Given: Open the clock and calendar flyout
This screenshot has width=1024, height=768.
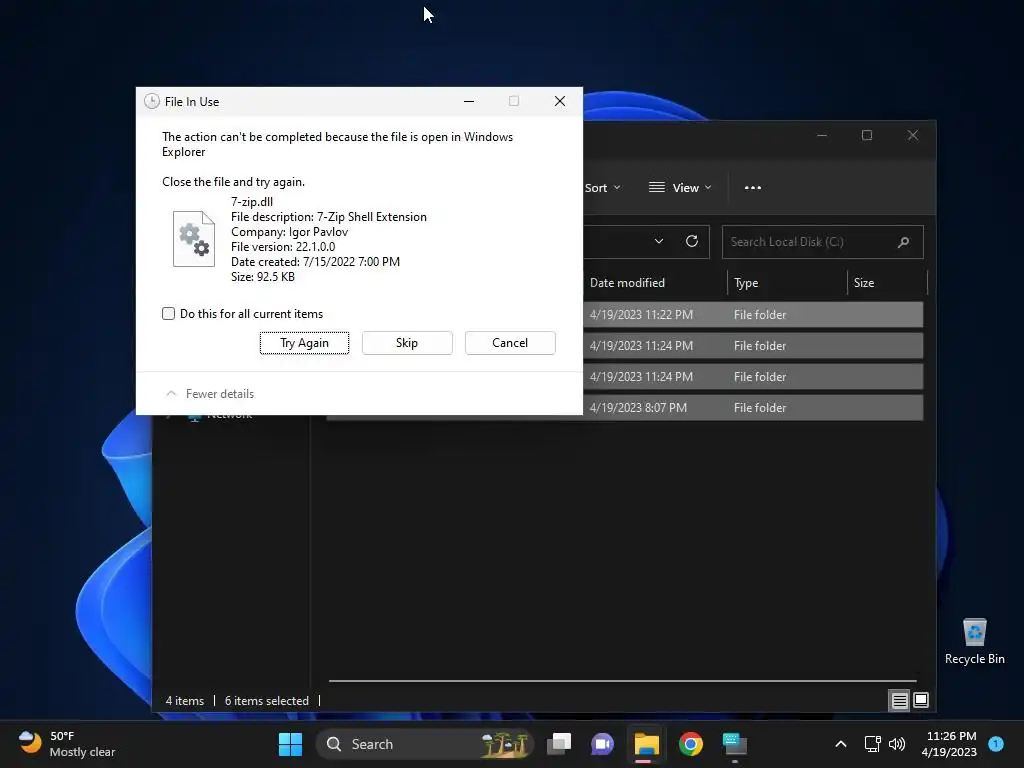Looking at the screenshot, I should click(x=950, y=744).
